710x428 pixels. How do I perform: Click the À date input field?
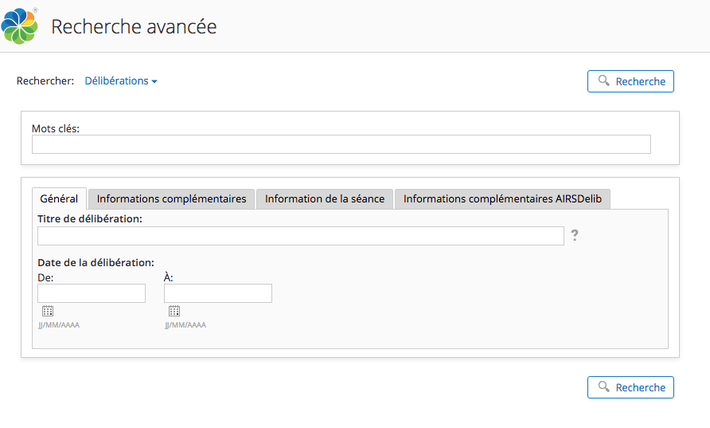(218, 293)
